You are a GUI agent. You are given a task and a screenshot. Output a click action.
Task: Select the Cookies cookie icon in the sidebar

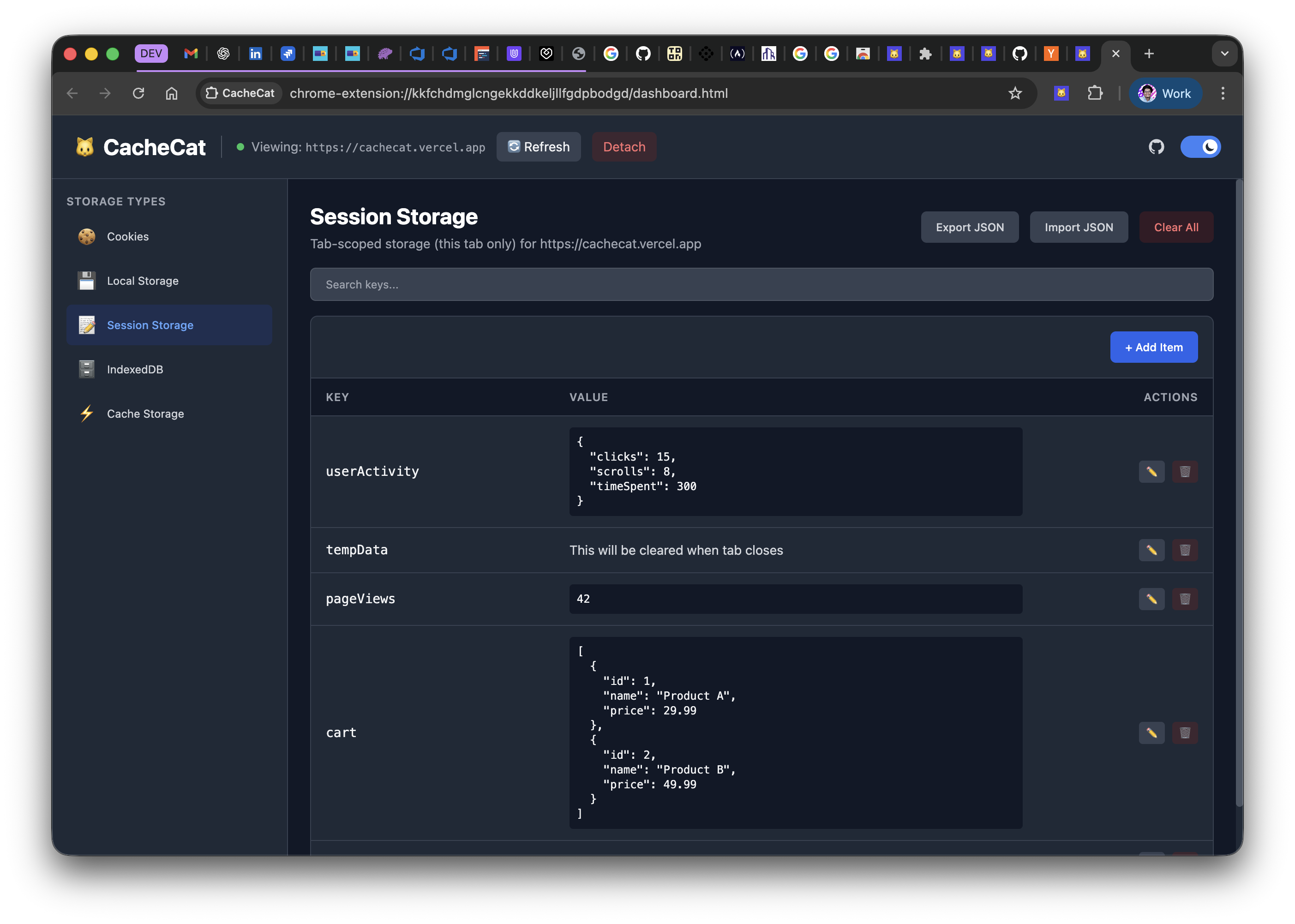click(x=86, y=237)
